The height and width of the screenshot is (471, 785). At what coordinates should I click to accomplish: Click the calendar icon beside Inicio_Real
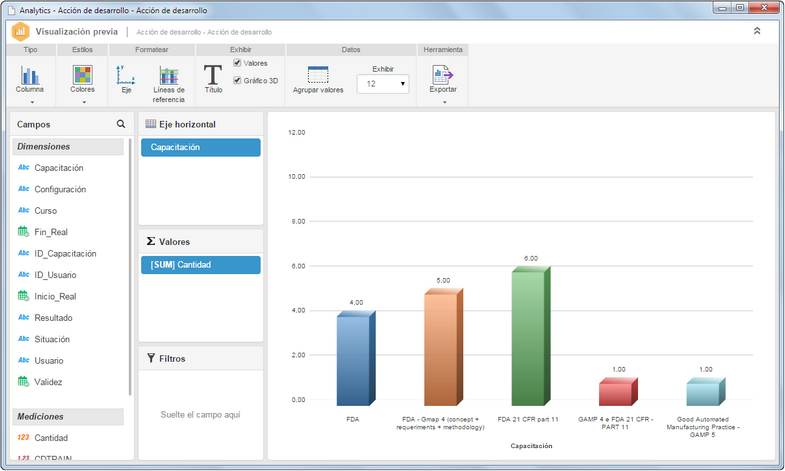tap(23, 296)
